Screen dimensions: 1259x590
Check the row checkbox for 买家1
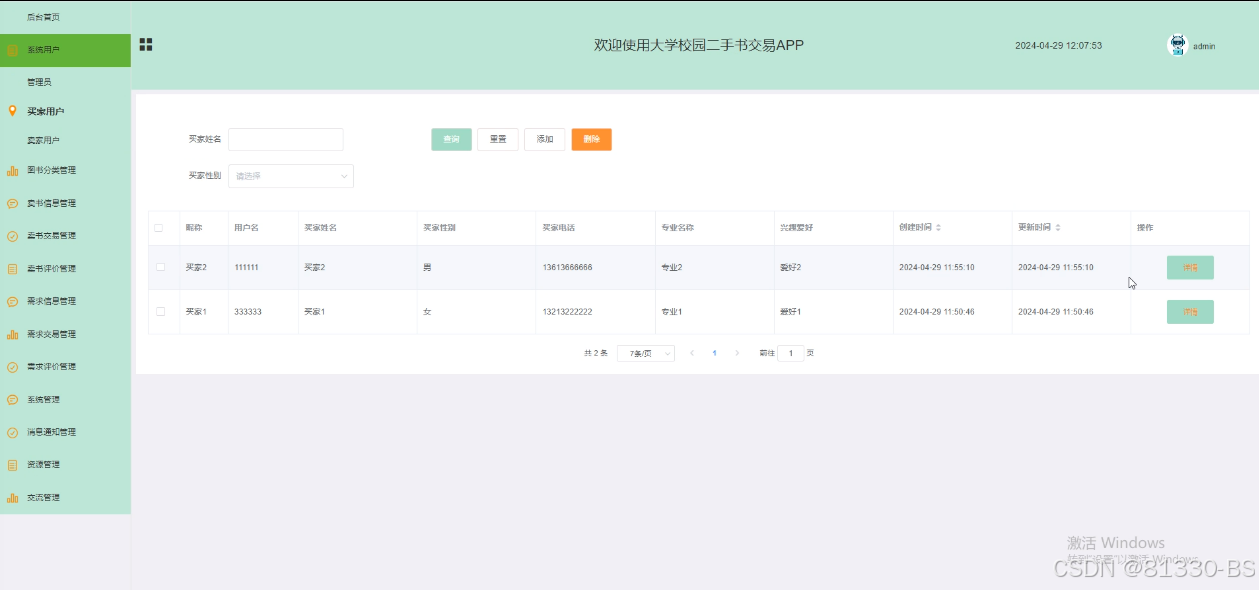(160, 312)
